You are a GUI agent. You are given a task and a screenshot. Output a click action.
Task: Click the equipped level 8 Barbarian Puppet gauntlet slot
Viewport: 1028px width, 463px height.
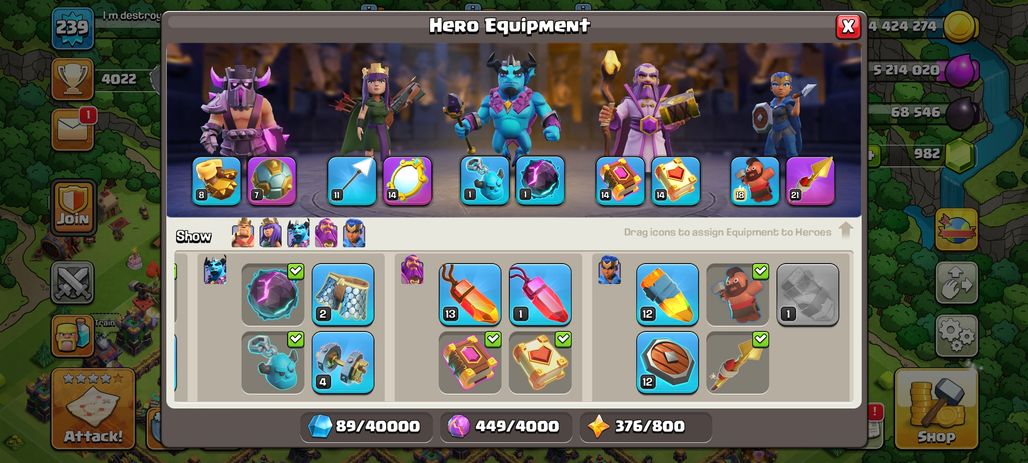(216, 181)
